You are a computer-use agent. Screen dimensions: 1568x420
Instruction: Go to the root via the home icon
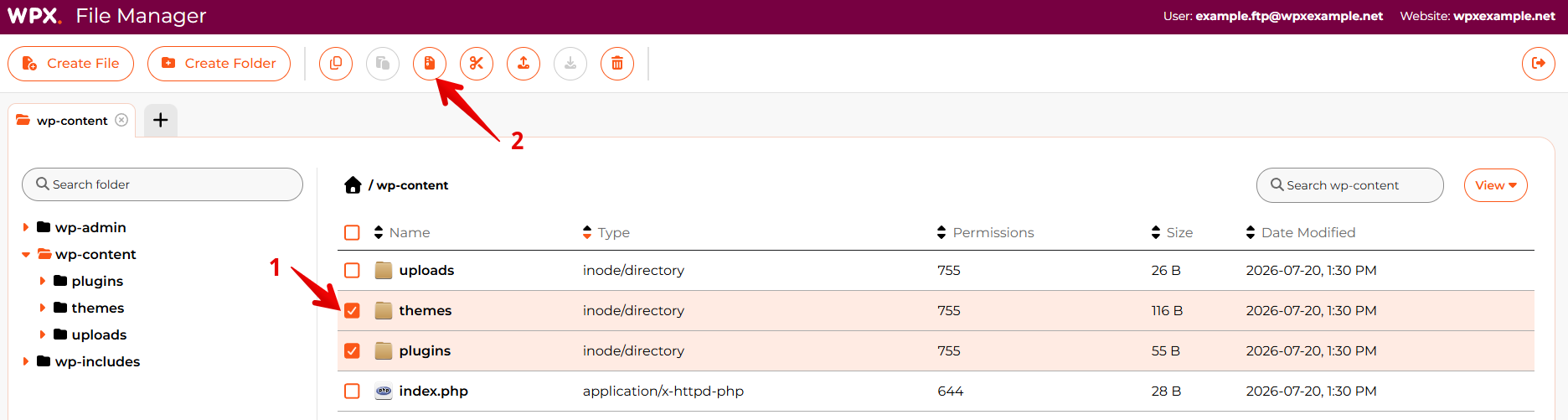[x=353, y=185]
